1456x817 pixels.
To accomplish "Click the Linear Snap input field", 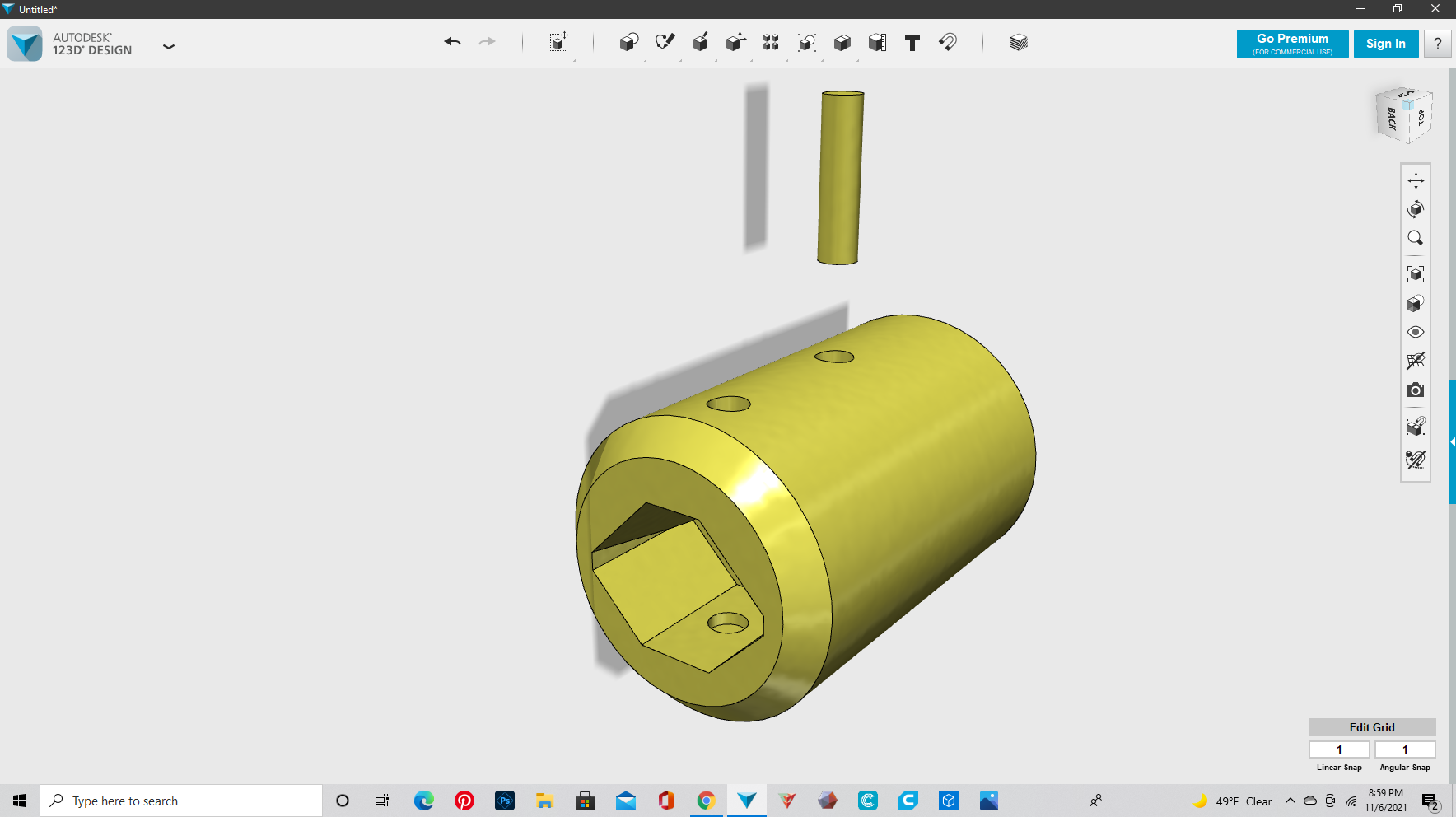I will [x=1339, y=749].
